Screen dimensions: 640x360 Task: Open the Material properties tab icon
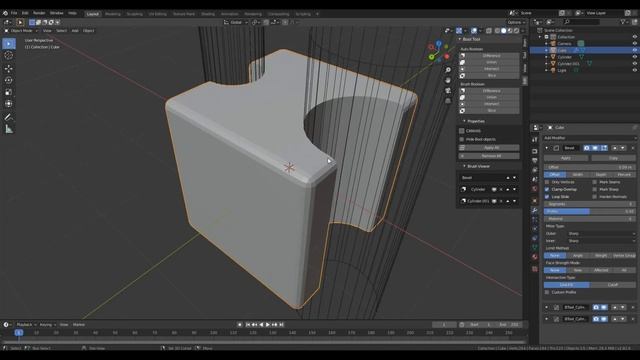(535, 257)
